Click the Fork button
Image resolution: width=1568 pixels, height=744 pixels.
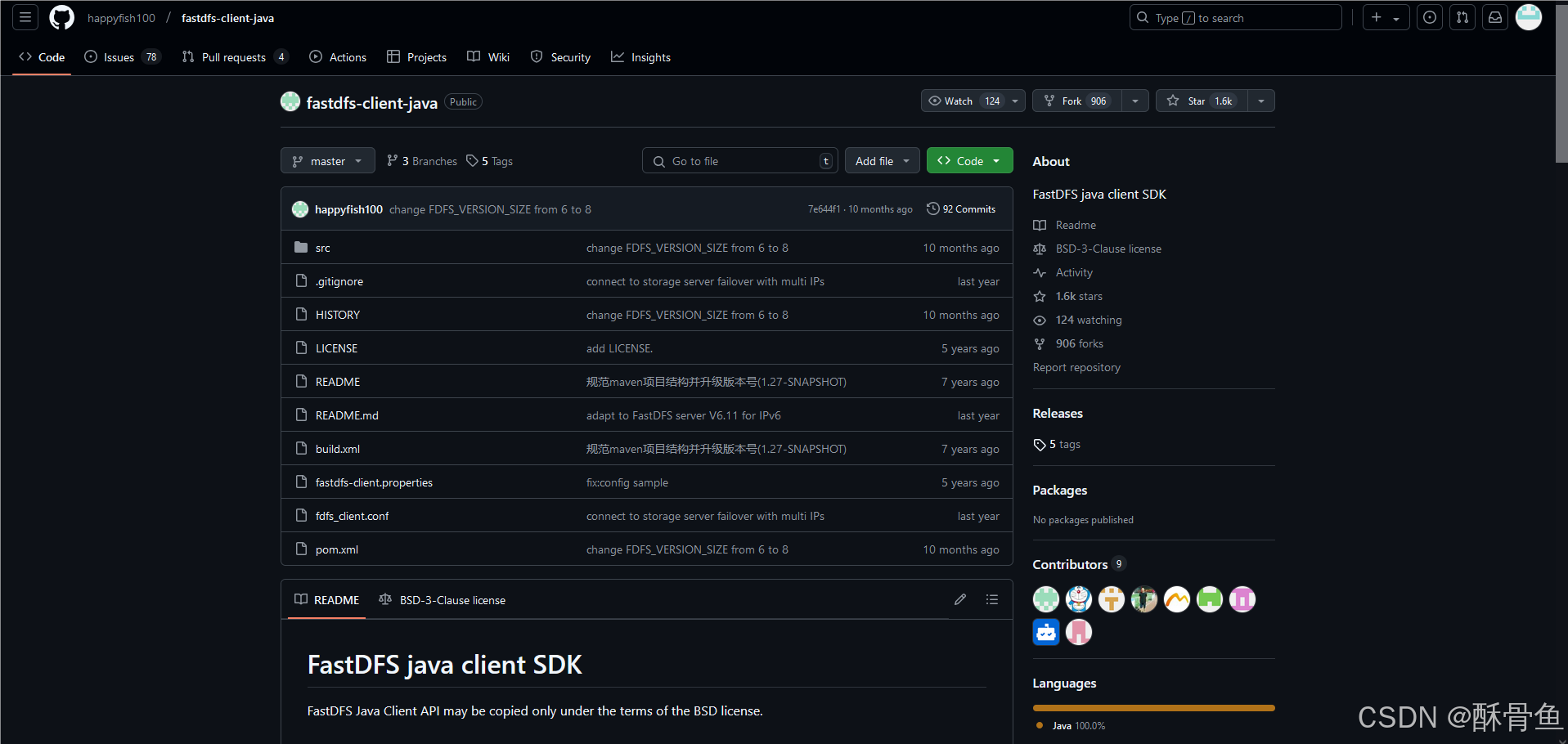(x=1076, y=101)
